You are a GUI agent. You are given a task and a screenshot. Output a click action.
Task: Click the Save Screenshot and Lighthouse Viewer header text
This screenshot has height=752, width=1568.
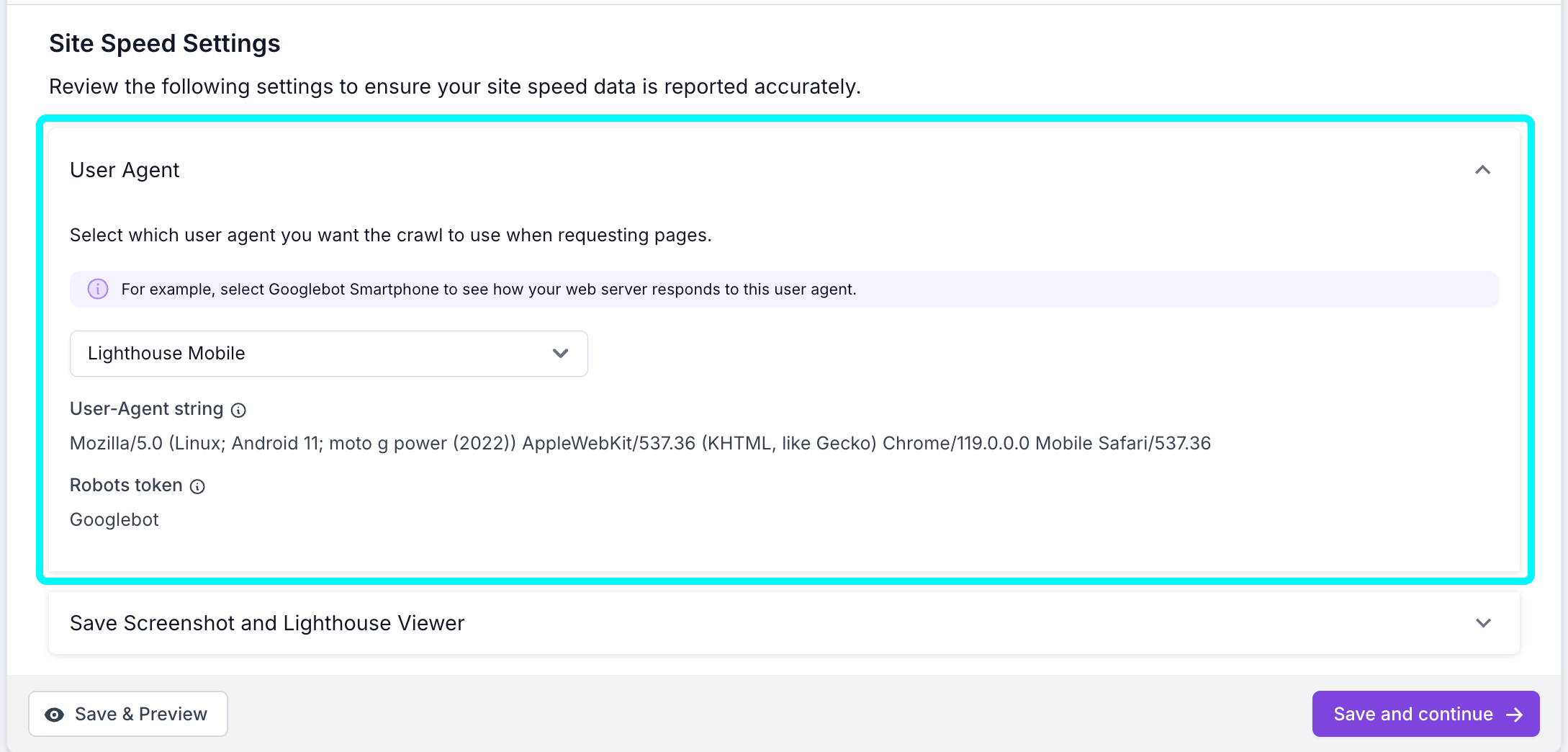click(x=266, y=623)
